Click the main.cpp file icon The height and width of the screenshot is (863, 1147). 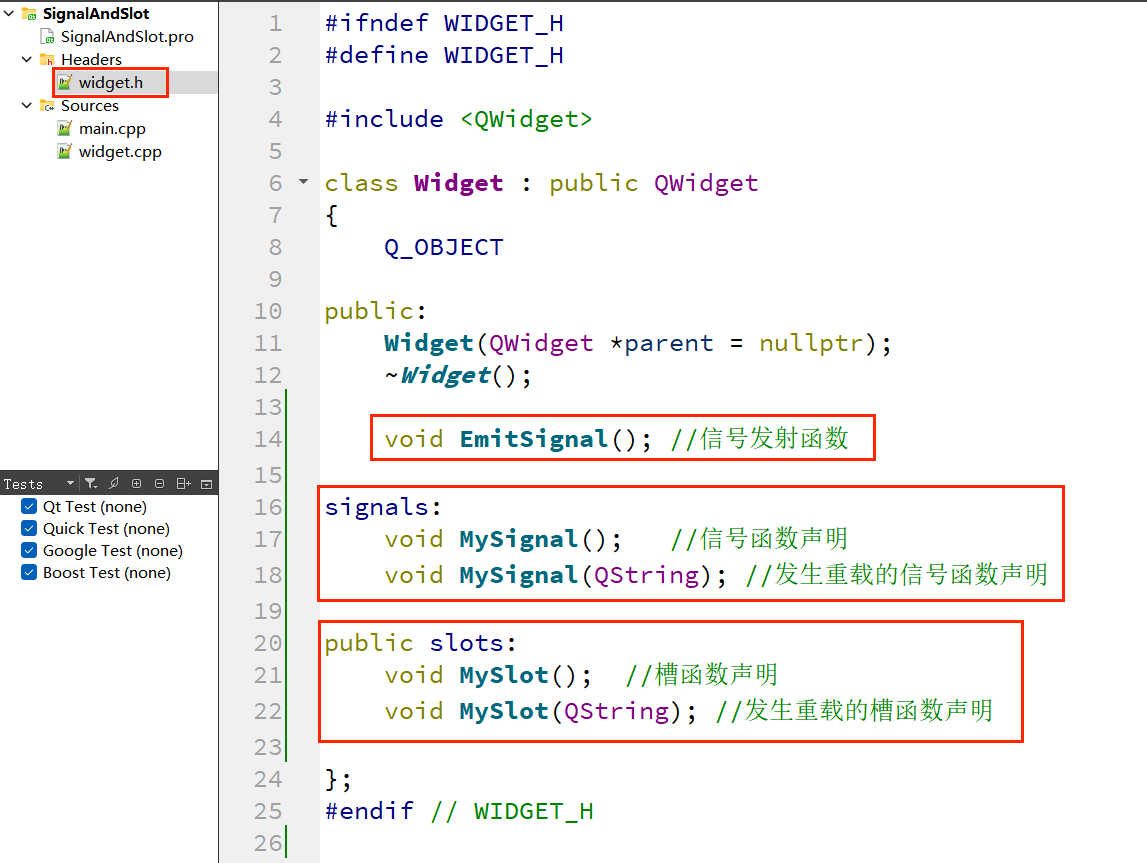point(65,129)
